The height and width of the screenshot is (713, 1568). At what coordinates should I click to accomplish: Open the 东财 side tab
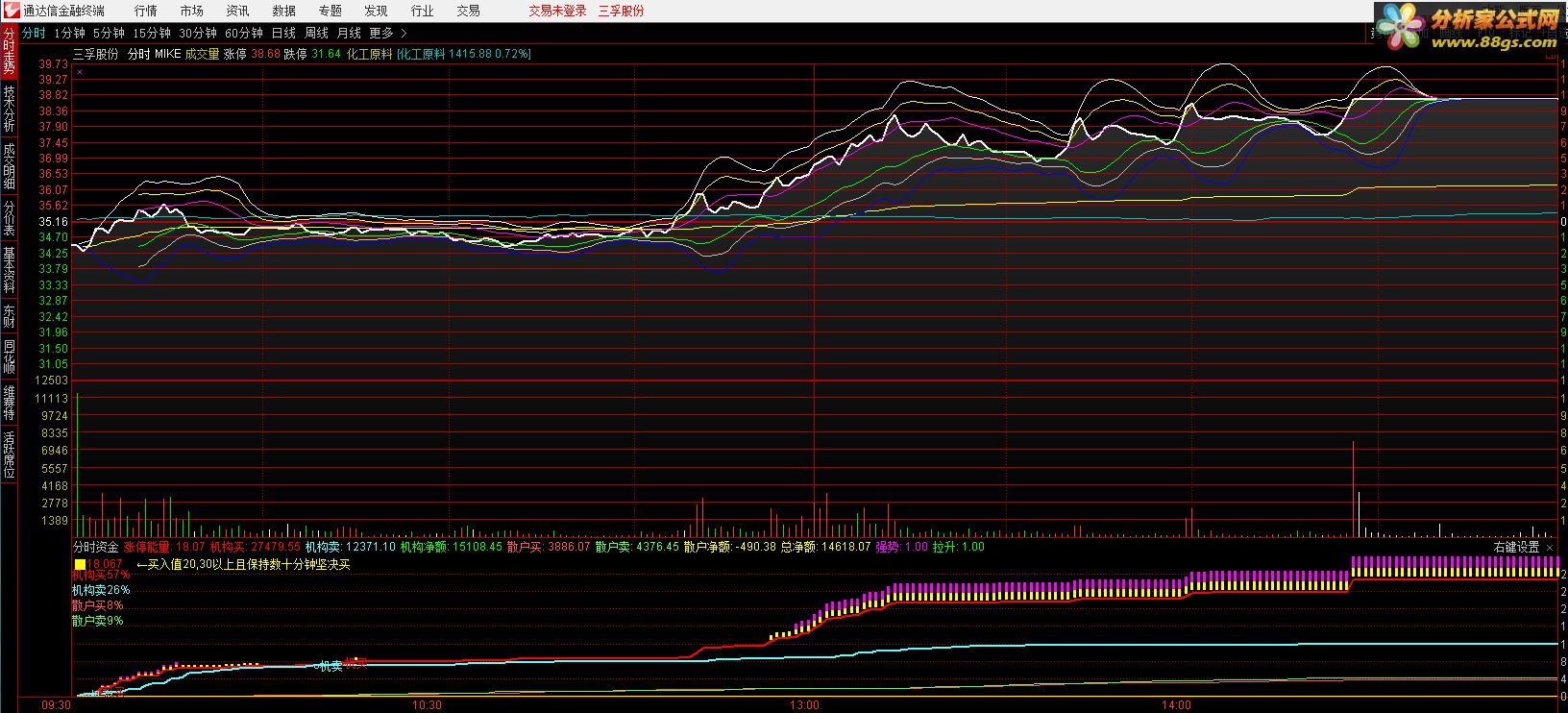click(9, 316)
